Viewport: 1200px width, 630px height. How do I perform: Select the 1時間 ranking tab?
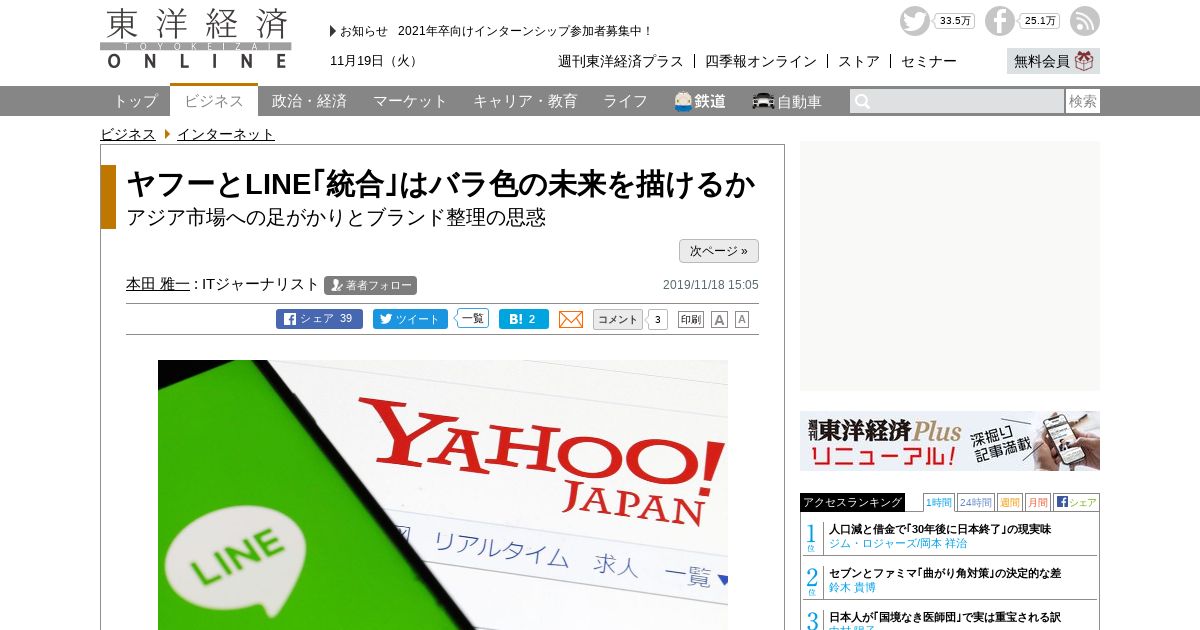pos(939,502)
